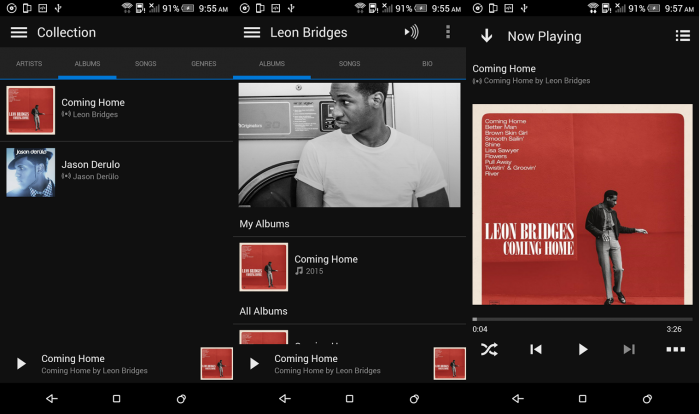Viewport: 700px width, 414px height.
Task: Tap mini player album thumbnail on Collection screen
Action: click(x=216, y=363)
